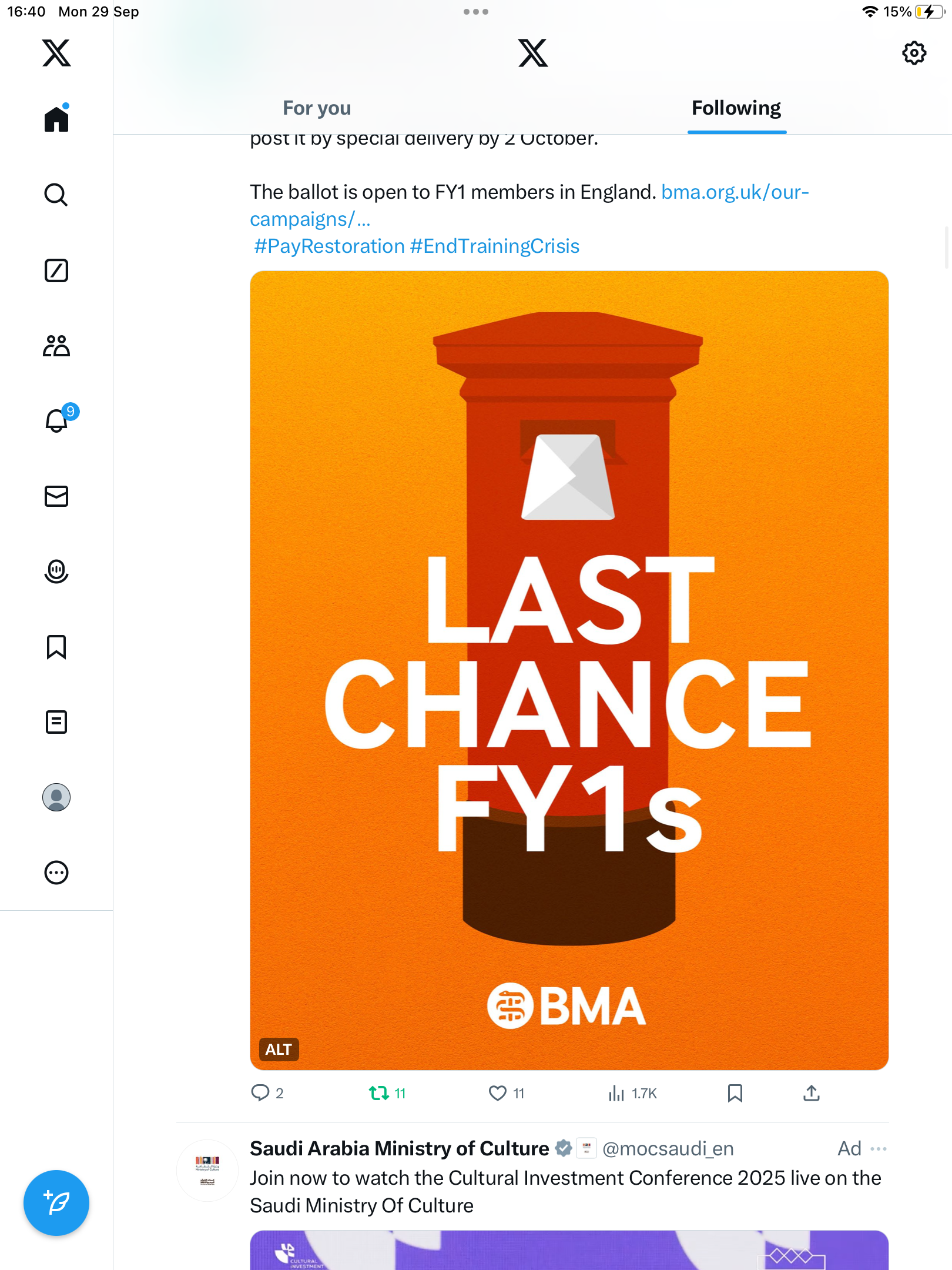Screen dimensions: 952x1270
Task: Open the Last Chance FY1s image
Action: pos(569,670)
